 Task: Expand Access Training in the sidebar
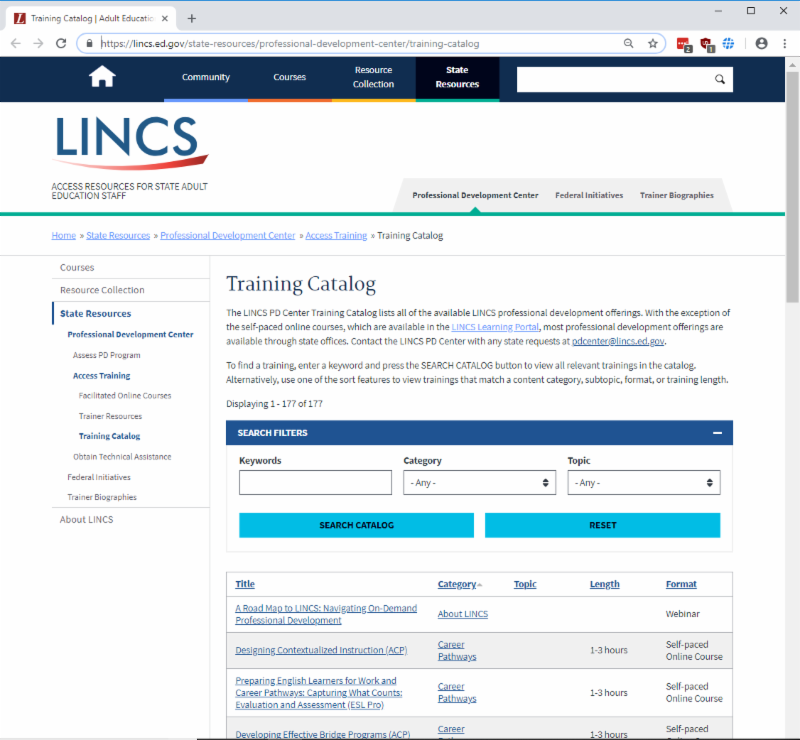tap(102, 375)
